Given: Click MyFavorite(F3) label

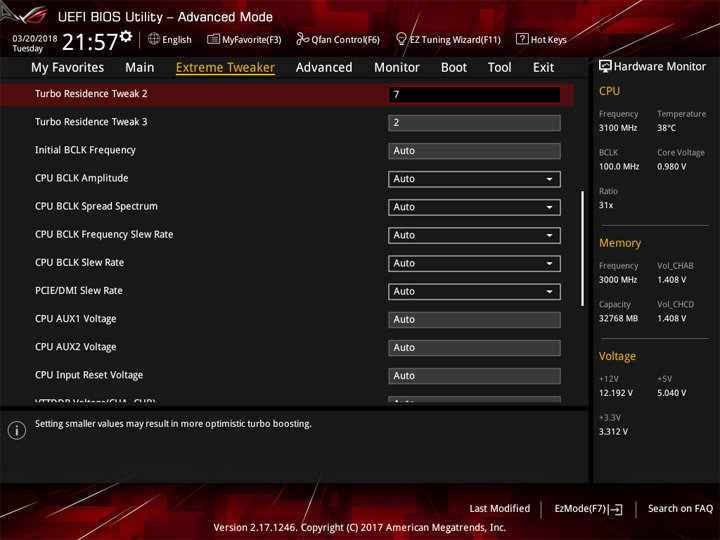Looking at the screenshot, I should pyautogui.click(x=252, y=39).
